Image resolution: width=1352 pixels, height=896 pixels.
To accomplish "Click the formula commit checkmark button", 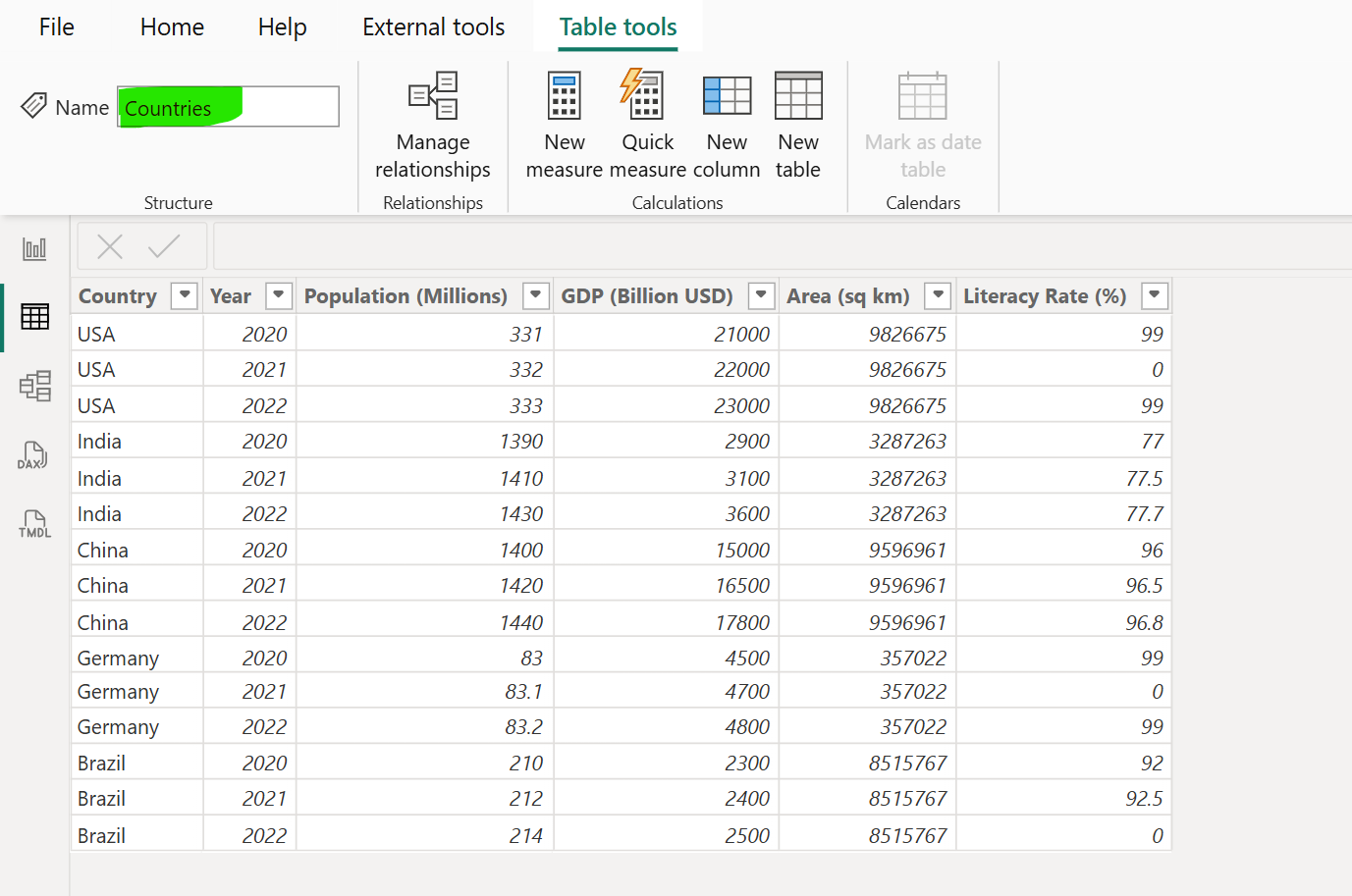I will click(x=165, y=245).
